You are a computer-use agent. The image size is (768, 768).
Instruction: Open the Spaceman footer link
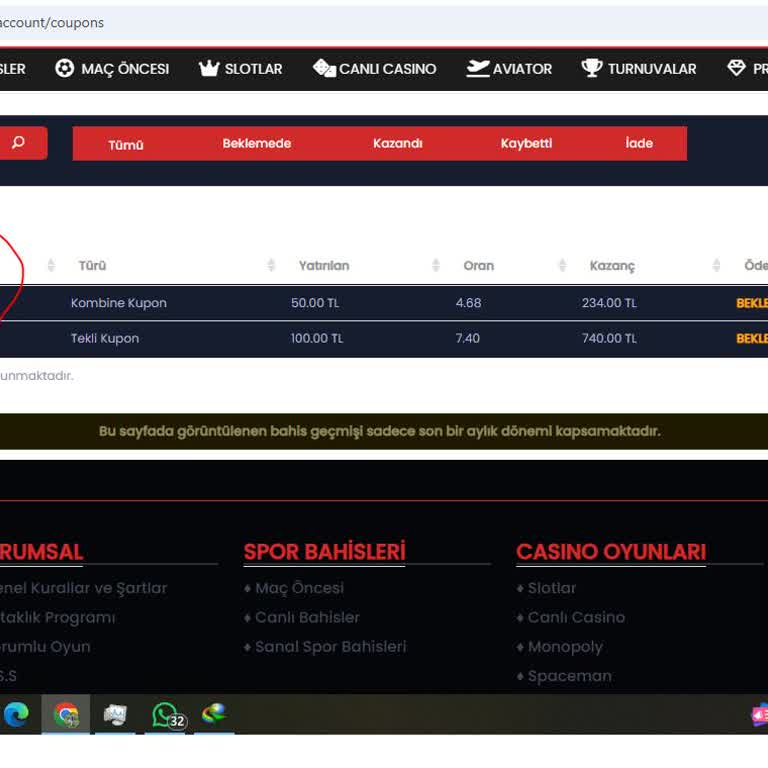(x=569, y=676)
